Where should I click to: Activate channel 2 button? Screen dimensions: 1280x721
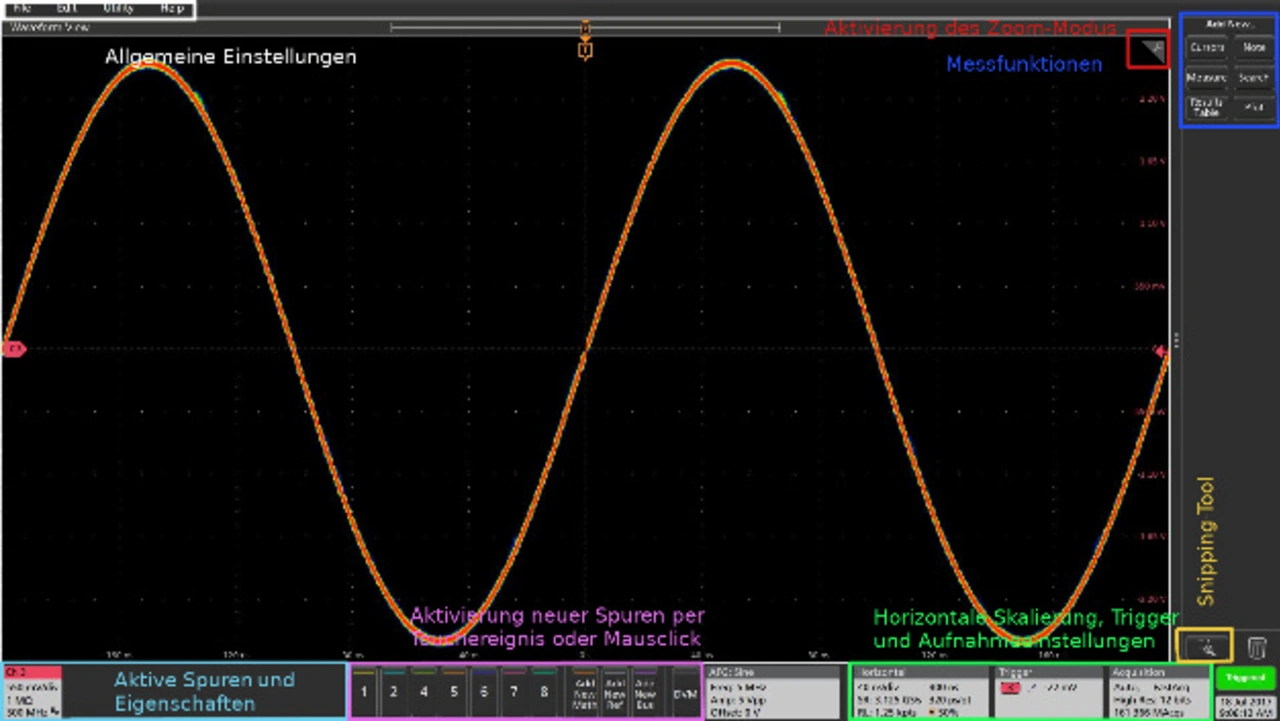[x=394, y=692]
